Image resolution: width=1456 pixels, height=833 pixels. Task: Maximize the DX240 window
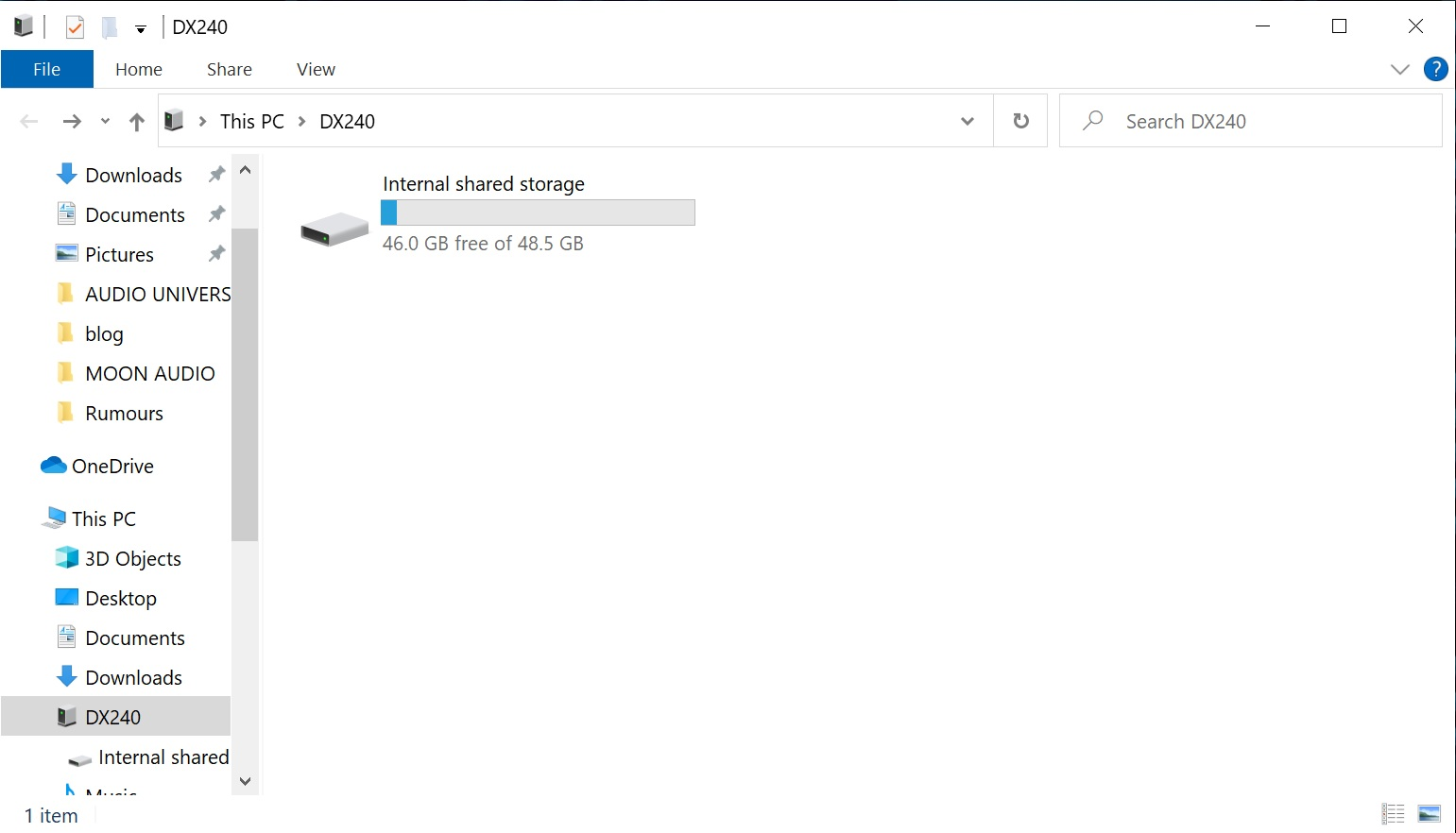[1339, 26]
